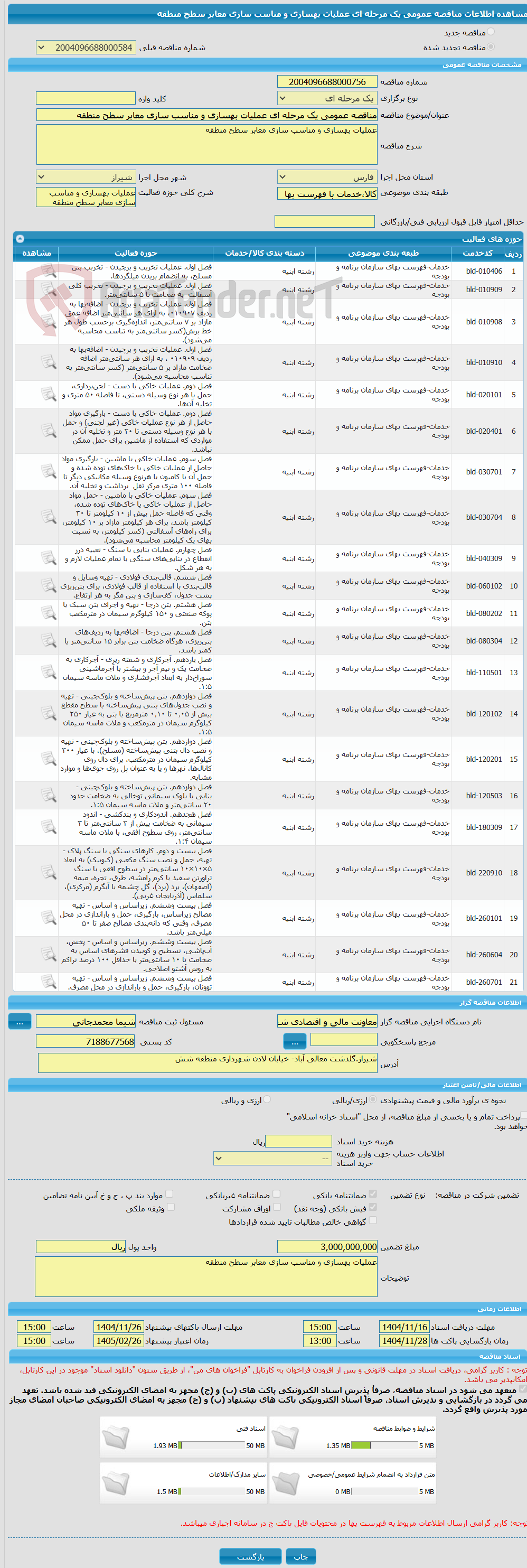Viewport: 527px width, 1568px height.
Task: Click the اسناد فنی size progress bar
Action: 211,1445
